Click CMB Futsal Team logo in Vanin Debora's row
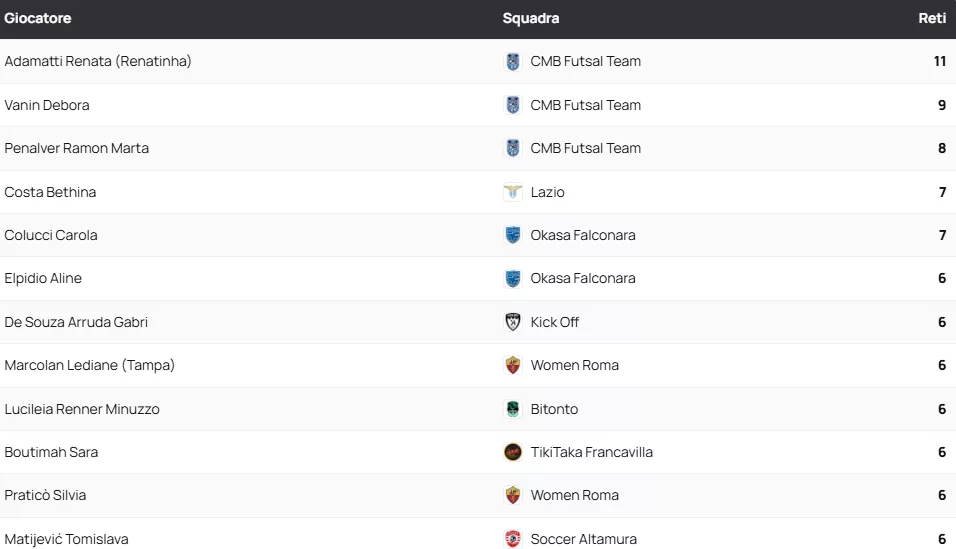This screenshot has width=956, height=549. (x=513, y=105)
